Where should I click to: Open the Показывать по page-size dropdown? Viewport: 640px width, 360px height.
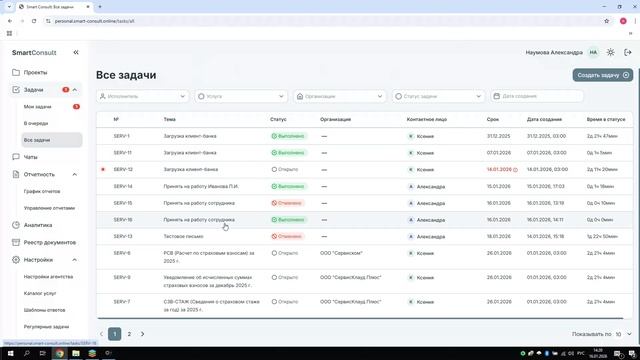623,334
